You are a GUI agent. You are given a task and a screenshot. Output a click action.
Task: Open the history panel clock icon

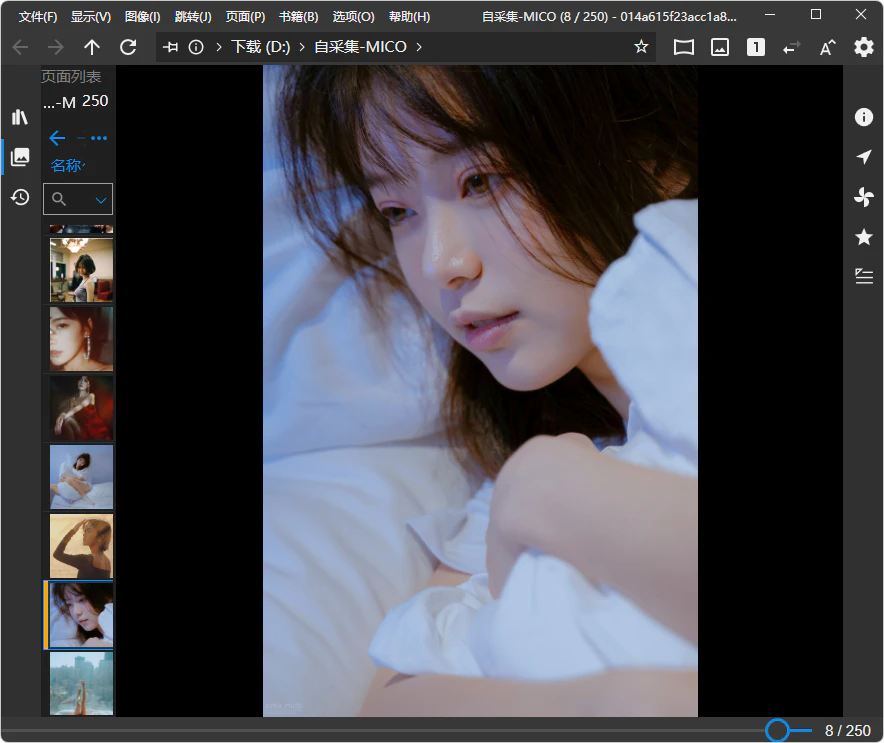[20, 197]
